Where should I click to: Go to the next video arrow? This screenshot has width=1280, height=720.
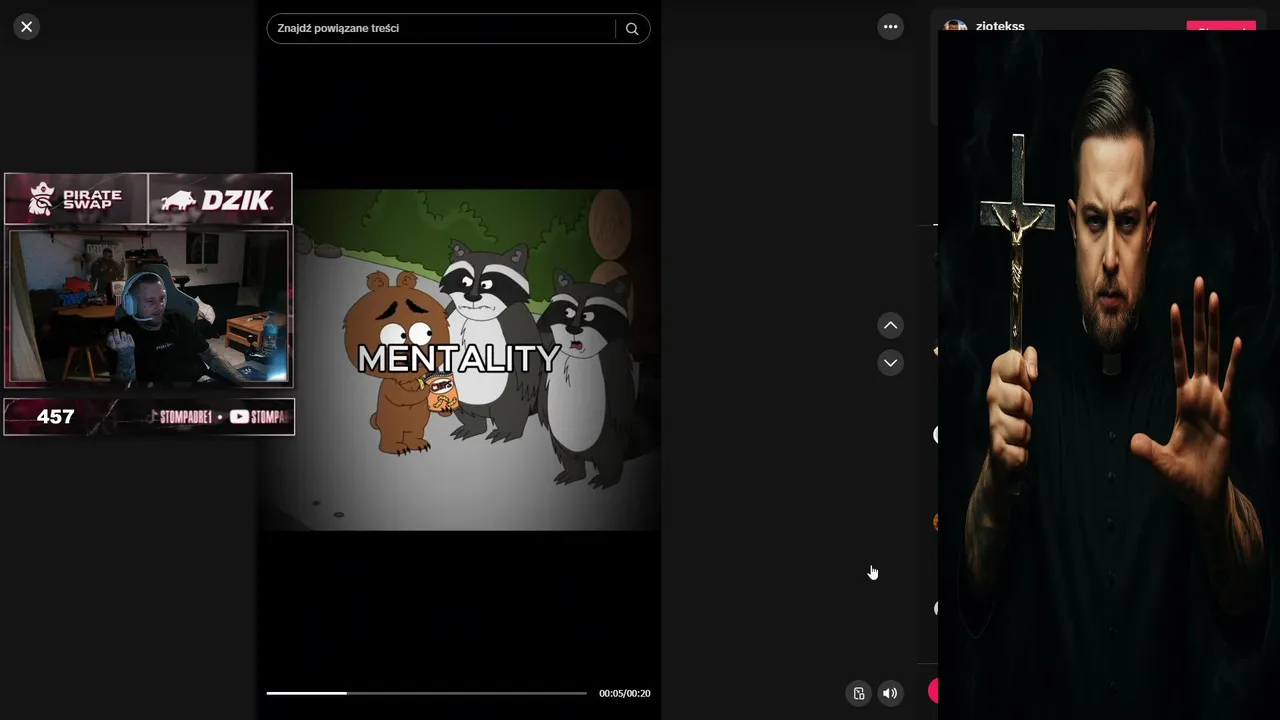click(890, 362)
